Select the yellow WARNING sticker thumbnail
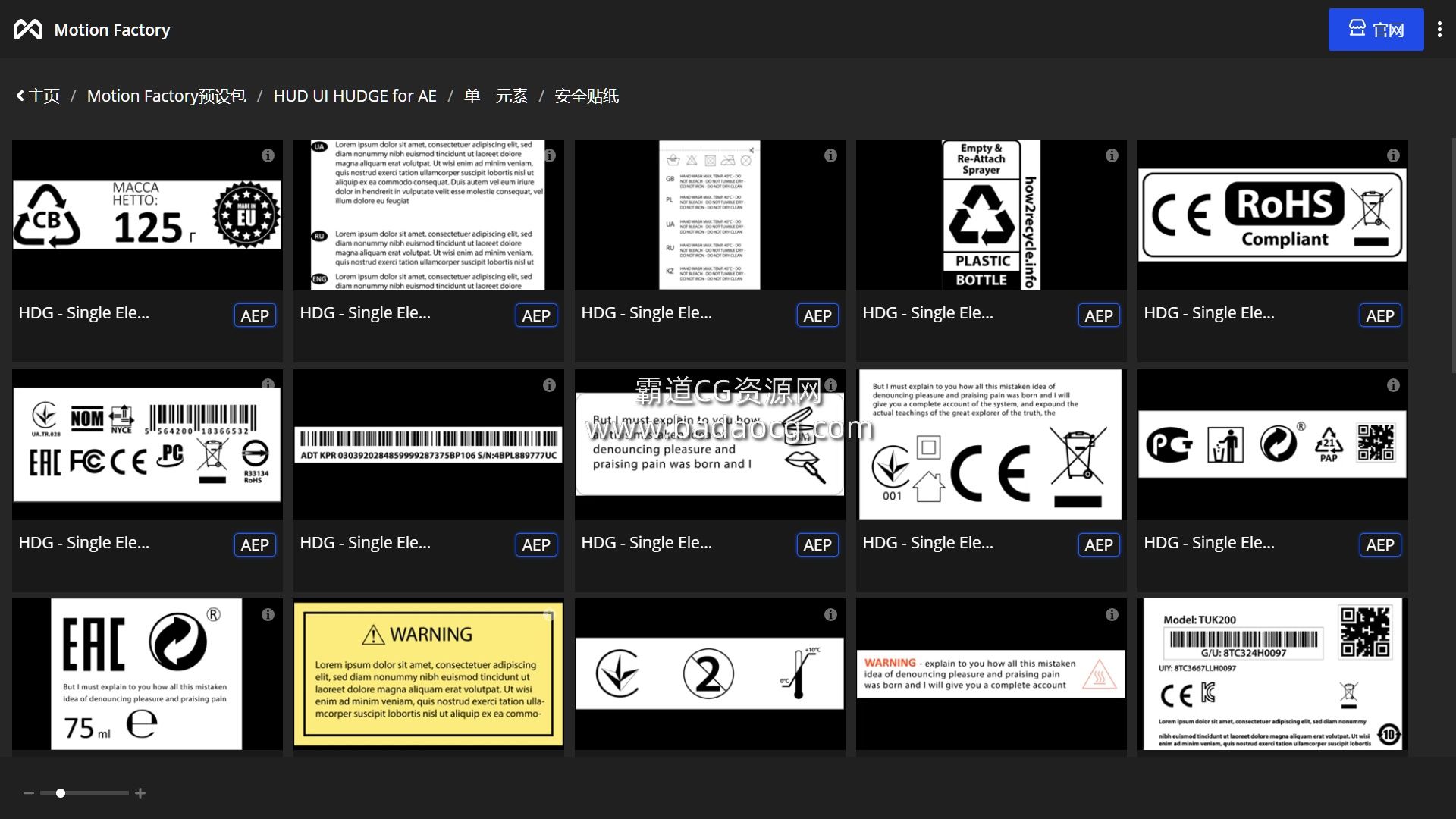Screen dimensions: 1456x819 (428, 675)
